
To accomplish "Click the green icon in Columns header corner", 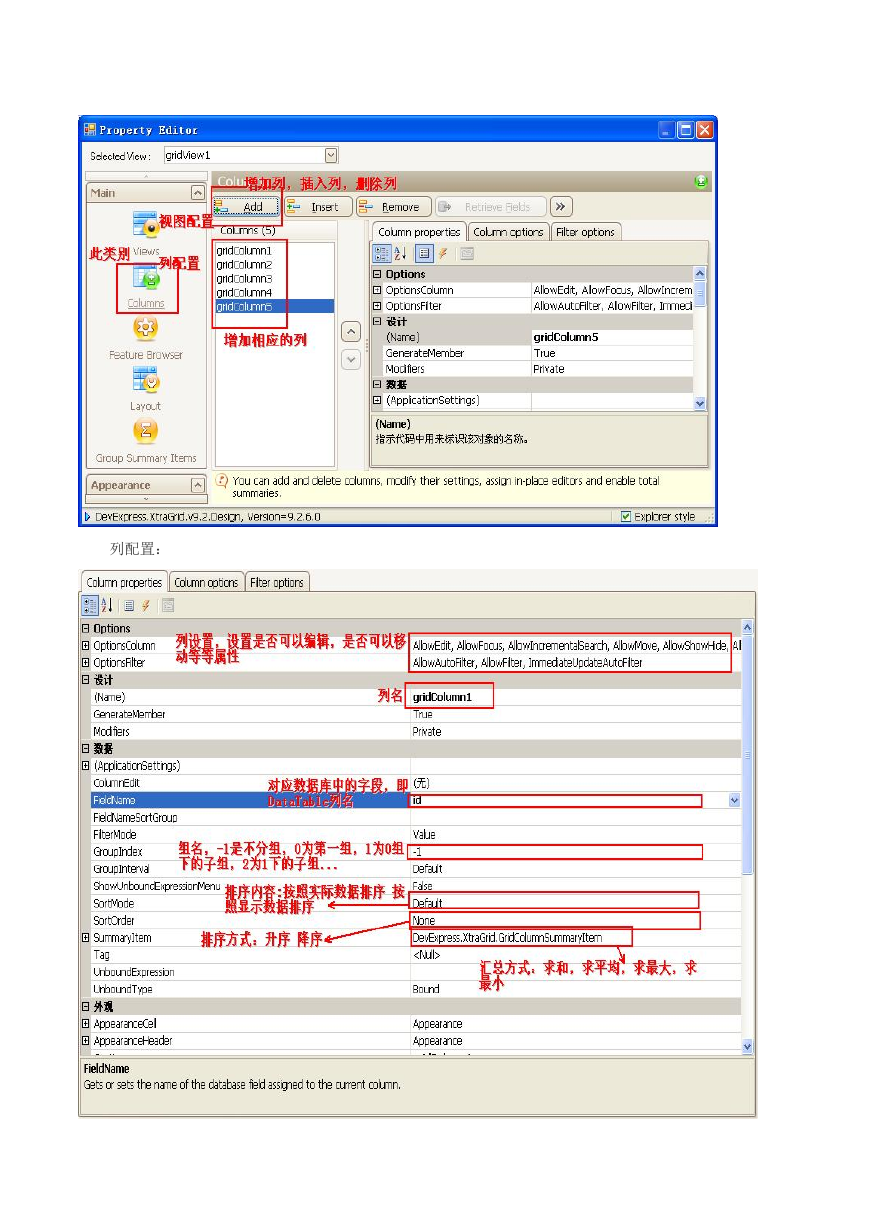I will 700,182.
